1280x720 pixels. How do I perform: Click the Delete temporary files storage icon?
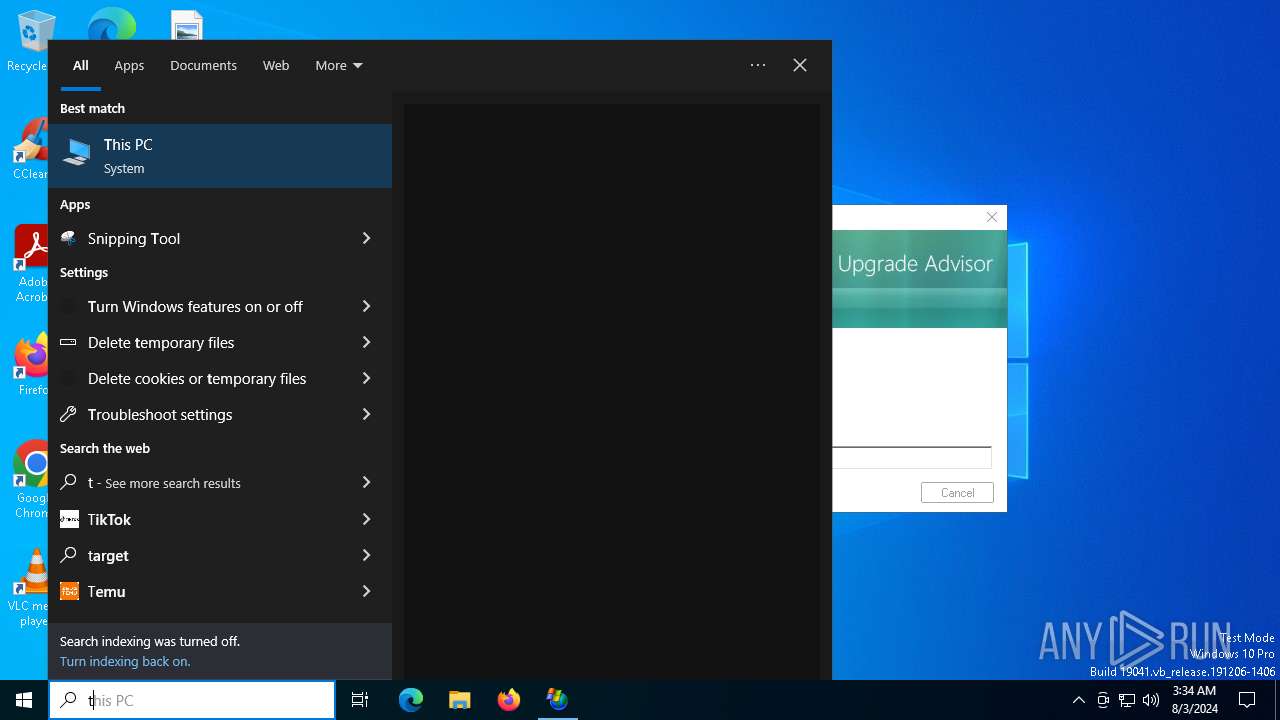[x=69, y=342]
